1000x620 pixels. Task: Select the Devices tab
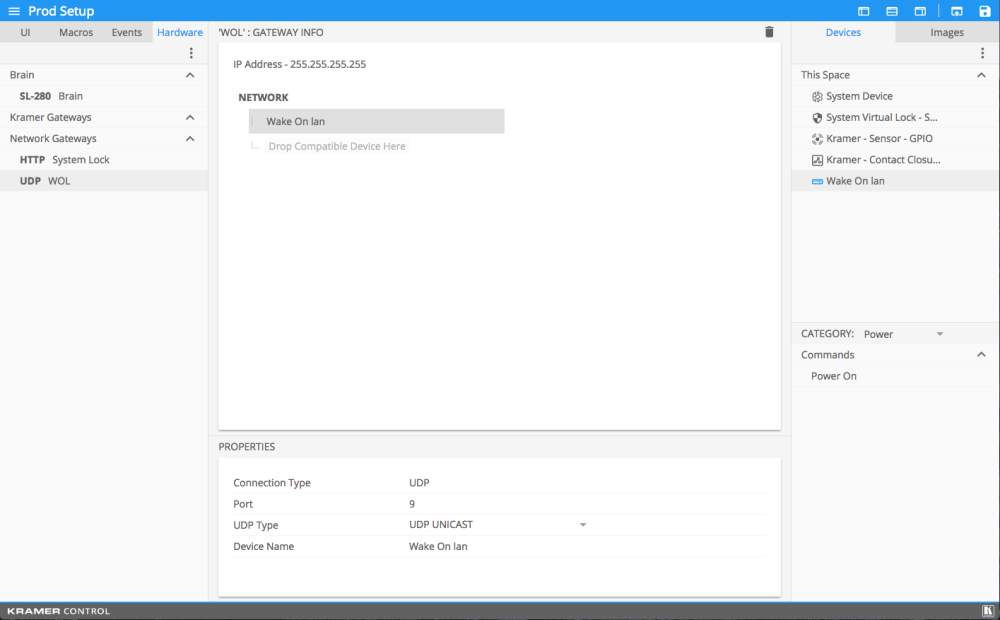[843, 32]
